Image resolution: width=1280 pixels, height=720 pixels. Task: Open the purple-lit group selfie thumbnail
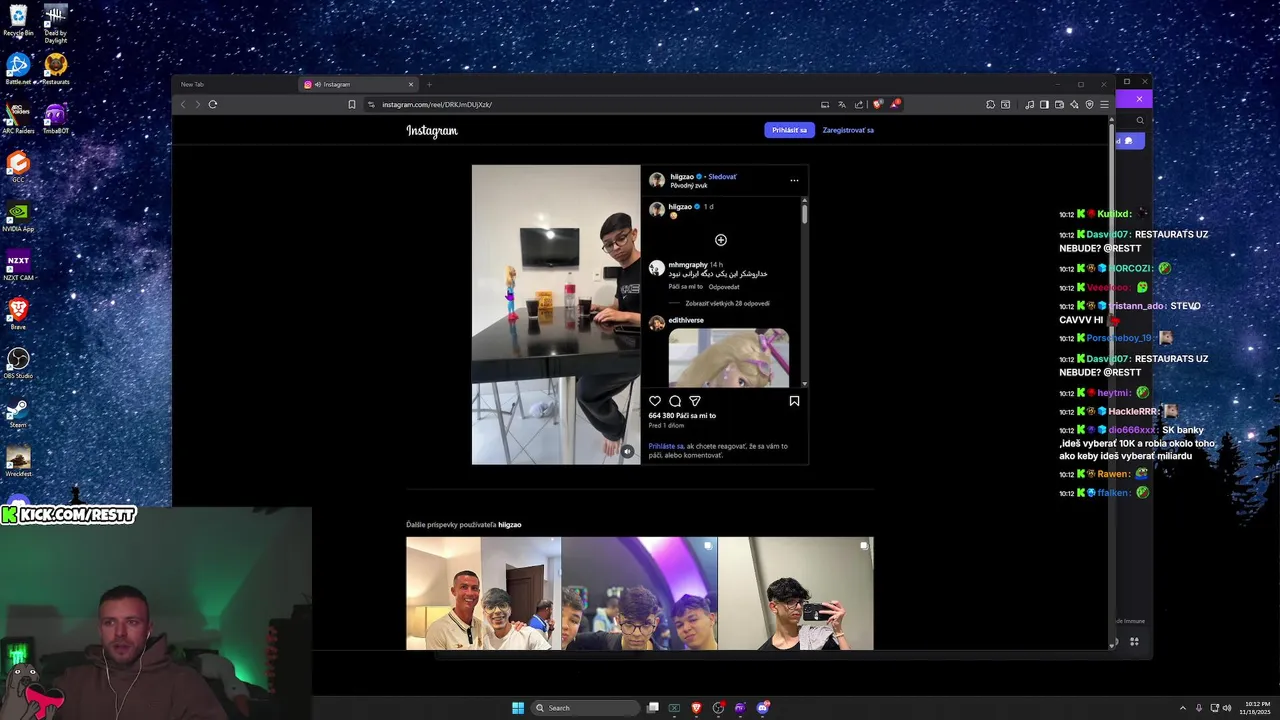(x=639, y=593)
